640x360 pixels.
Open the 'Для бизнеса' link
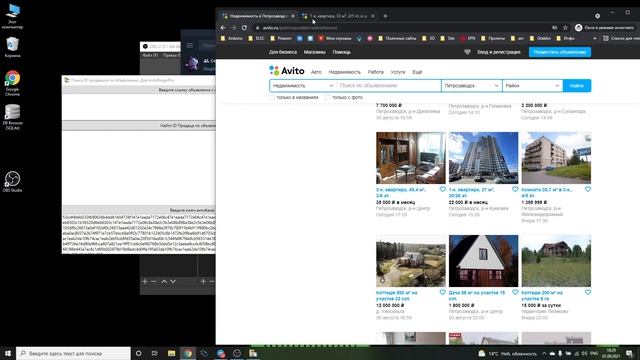(283, 52)
